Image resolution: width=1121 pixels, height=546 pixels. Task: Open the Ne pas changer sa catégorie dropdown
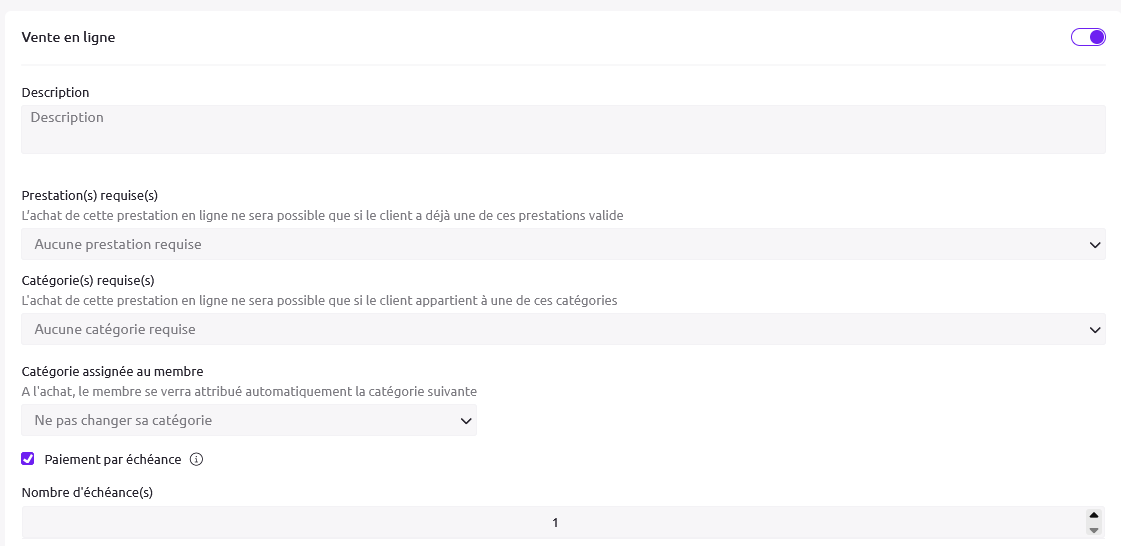[x=249, y=420]
